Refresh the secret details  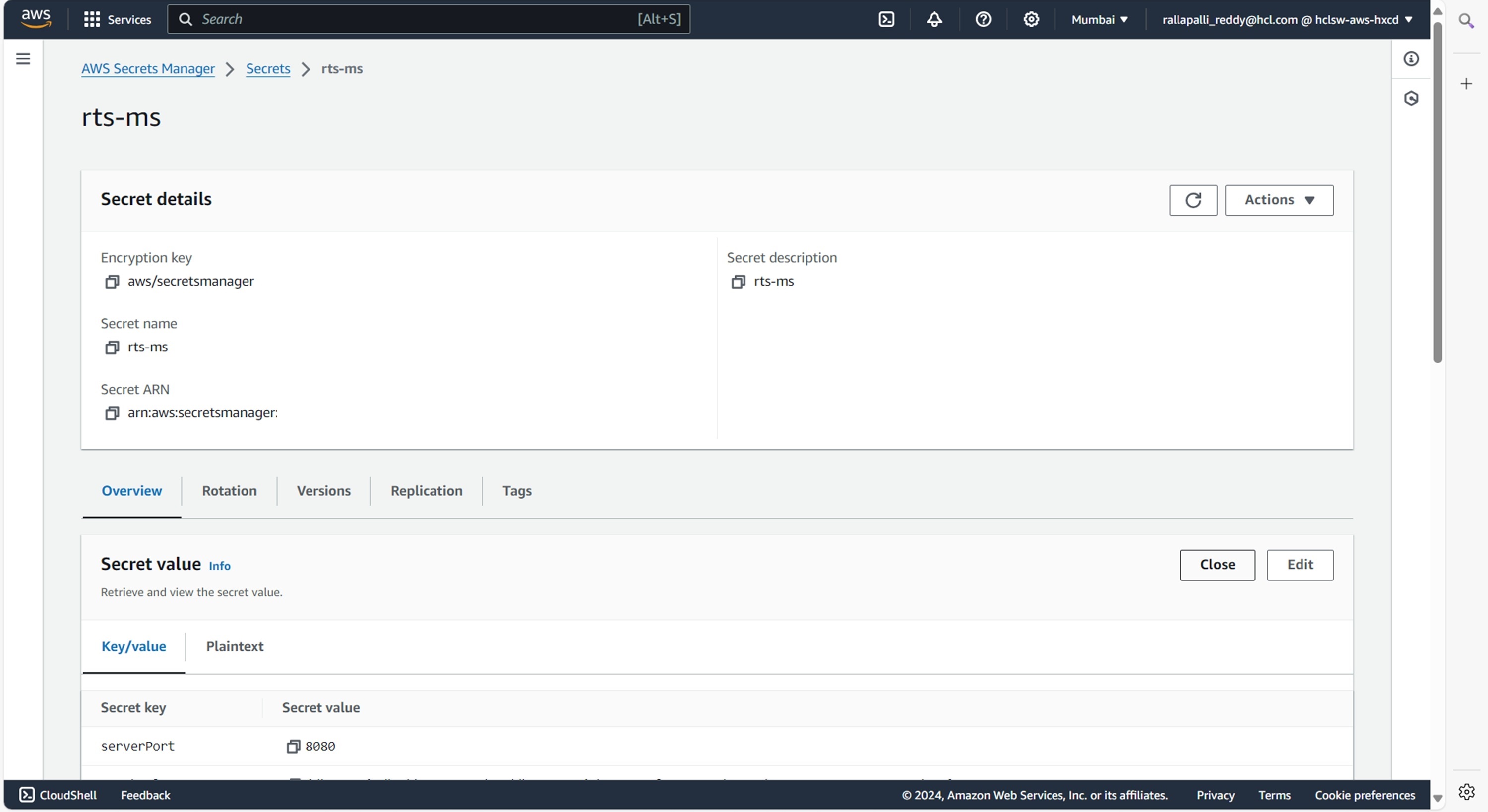[x=1193, y=200]
